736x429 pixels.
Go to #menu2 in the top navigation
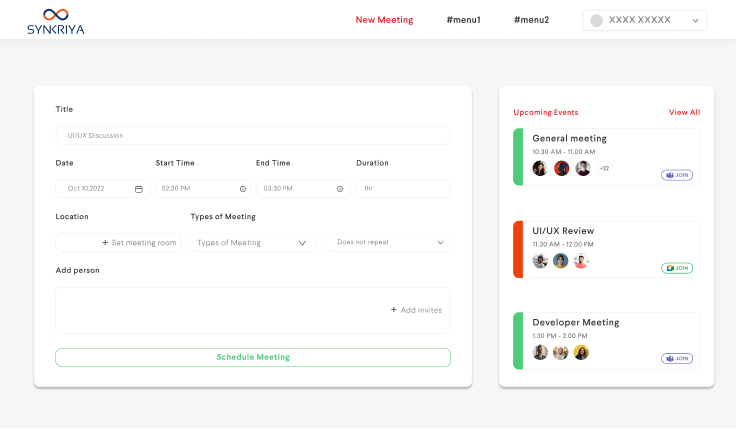531,20
